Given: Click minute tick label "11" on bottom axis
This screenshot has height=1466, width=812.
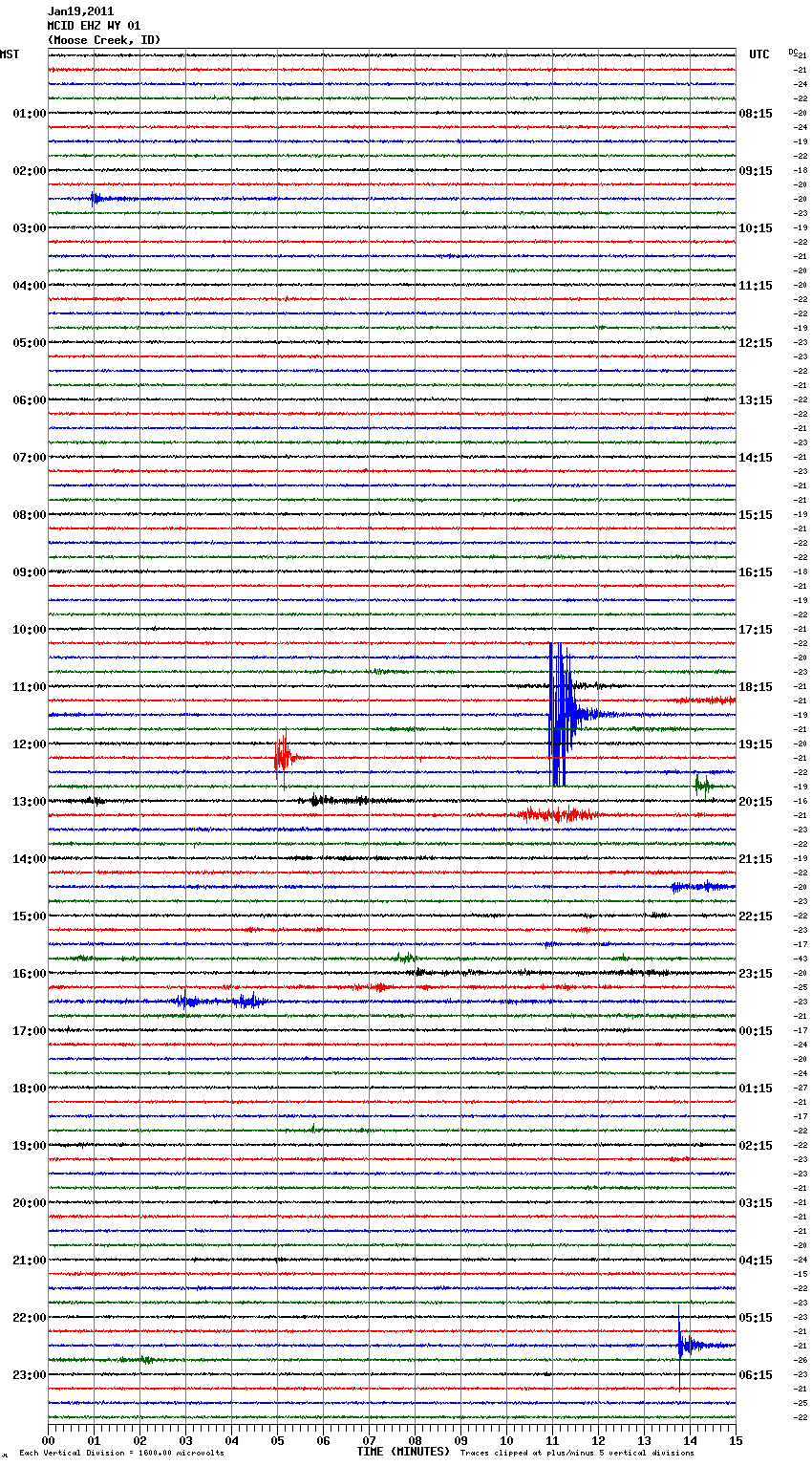Looking at the screenshot, I should [x=552, y=1441].
